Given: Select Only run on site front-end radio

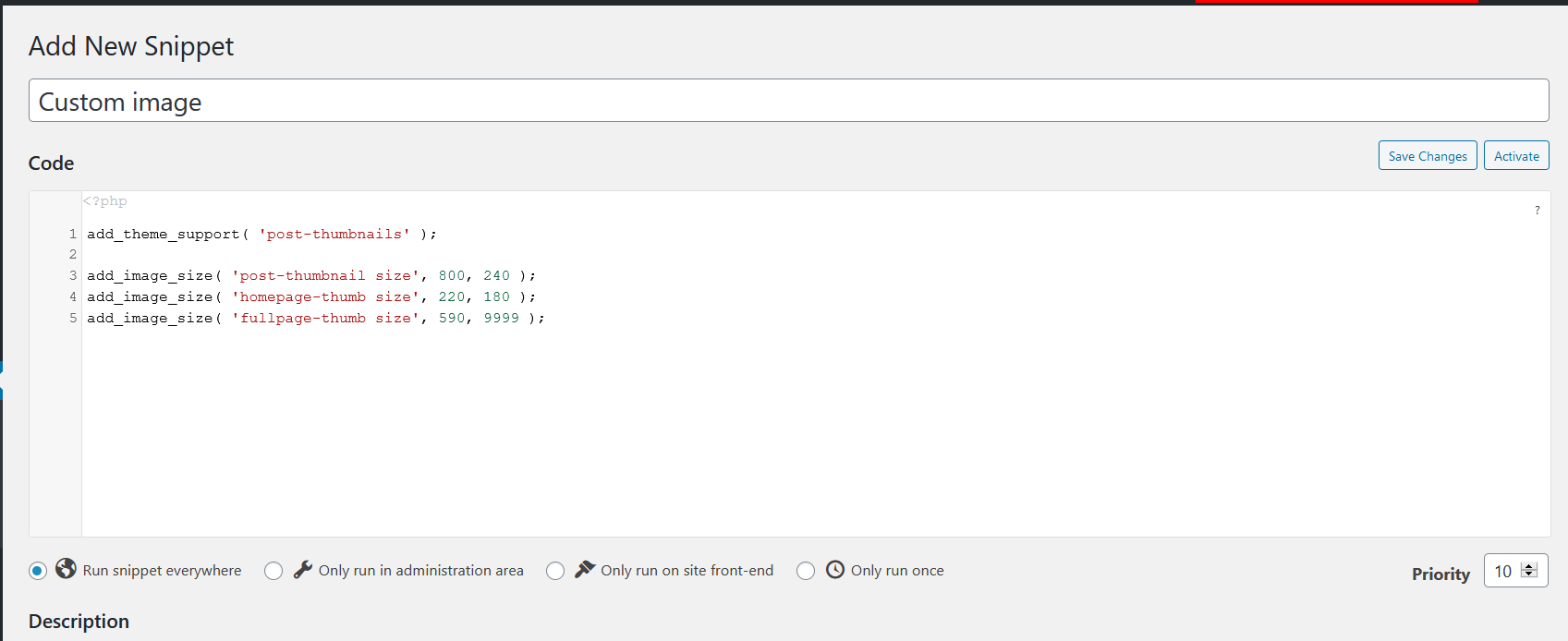Looking at the screenshot, I should (555, 571).
